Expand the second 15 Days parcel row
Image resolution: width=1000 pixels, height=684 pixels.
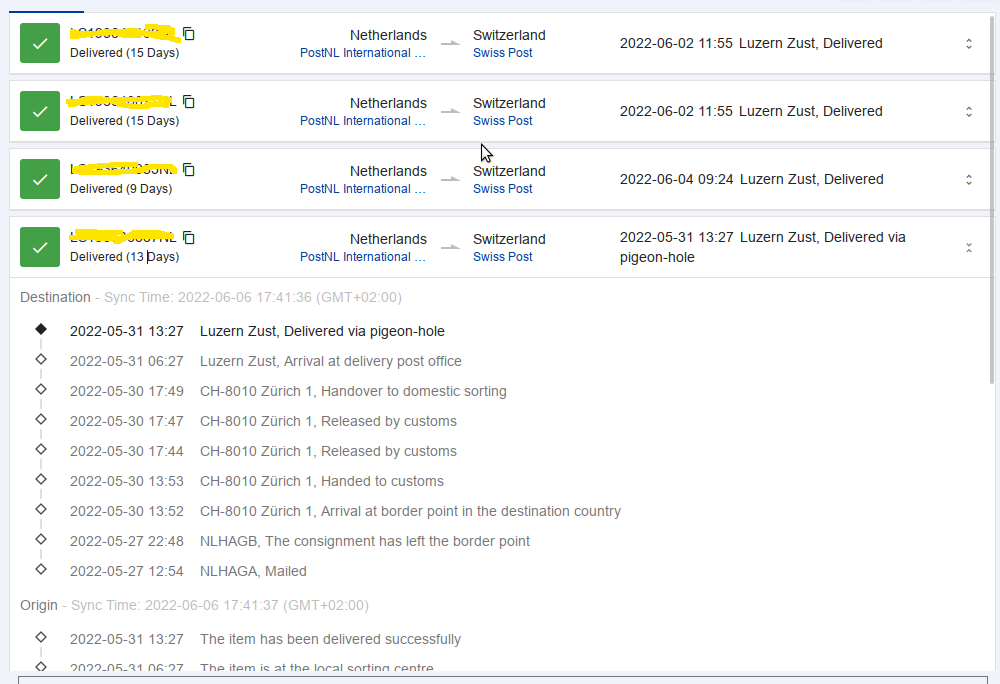(x=968, y=111)
